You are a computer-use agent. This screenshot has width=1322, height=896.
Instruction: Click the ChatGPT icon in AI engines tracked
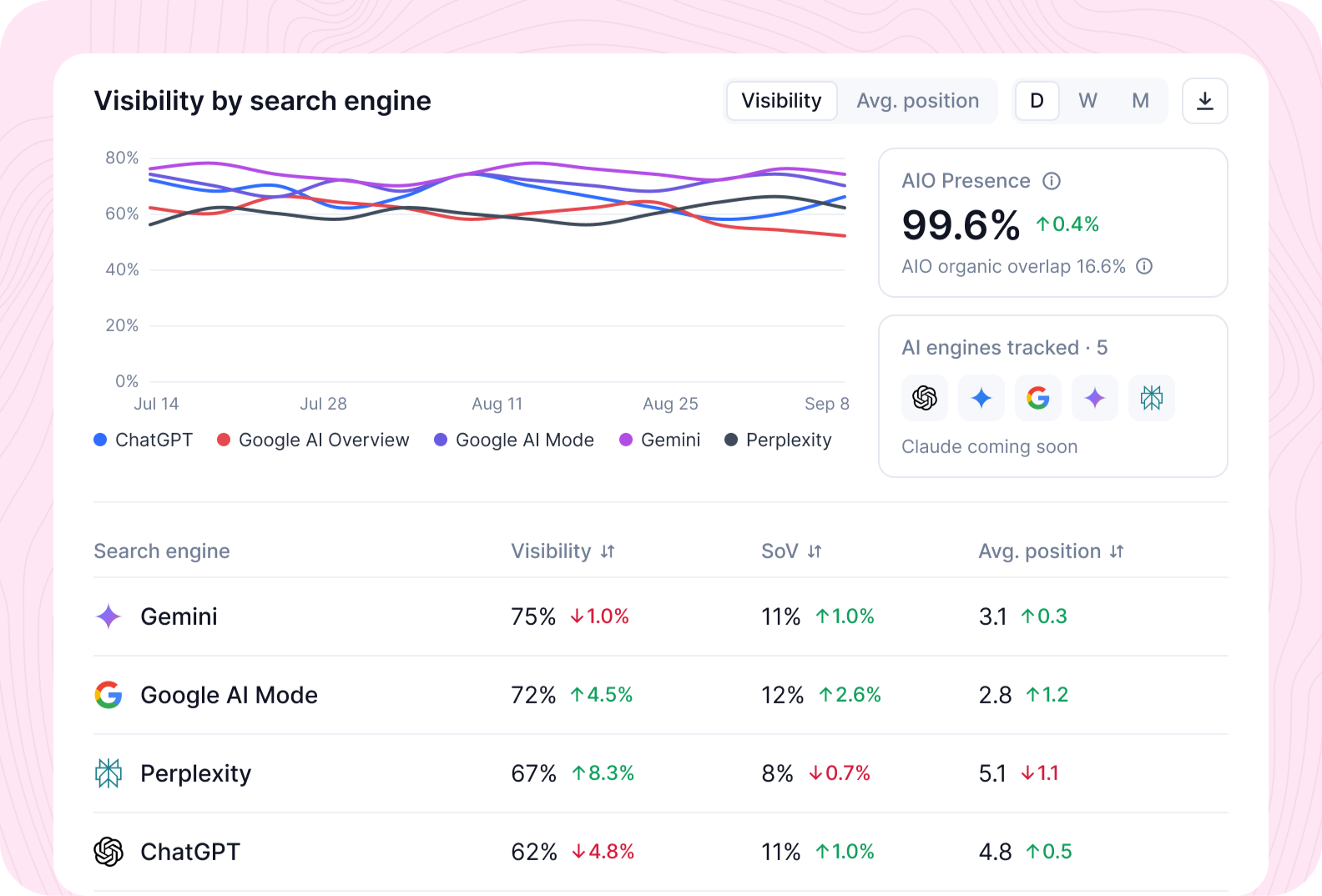click(925, 398)
